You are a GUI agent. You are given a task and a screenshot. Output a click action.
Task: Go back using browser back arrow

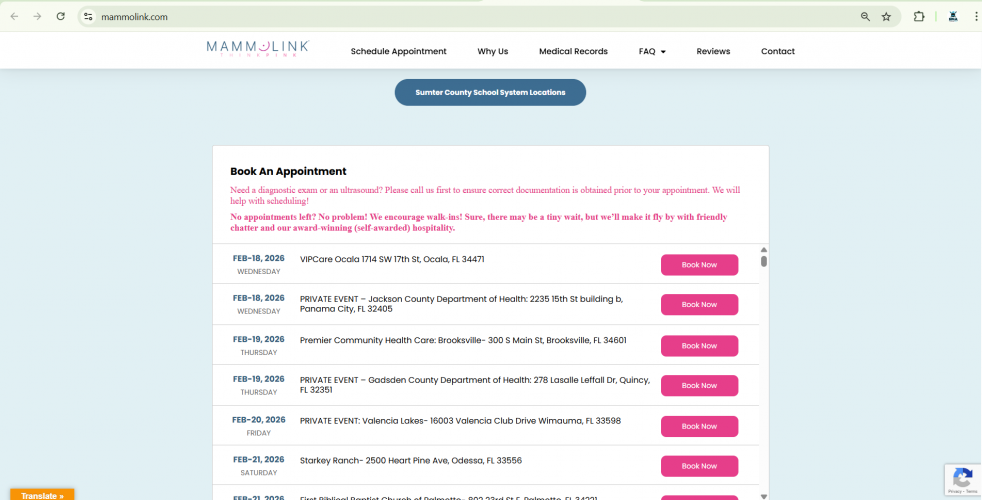coord(14,17)
